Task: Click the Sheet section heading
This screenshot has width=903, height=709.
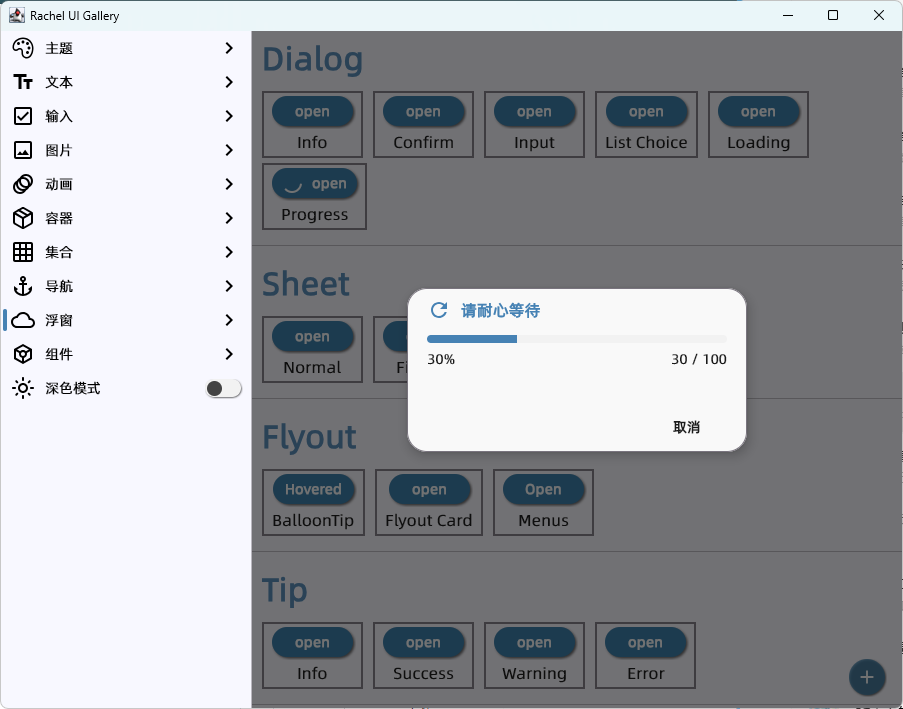Action: 306,285
